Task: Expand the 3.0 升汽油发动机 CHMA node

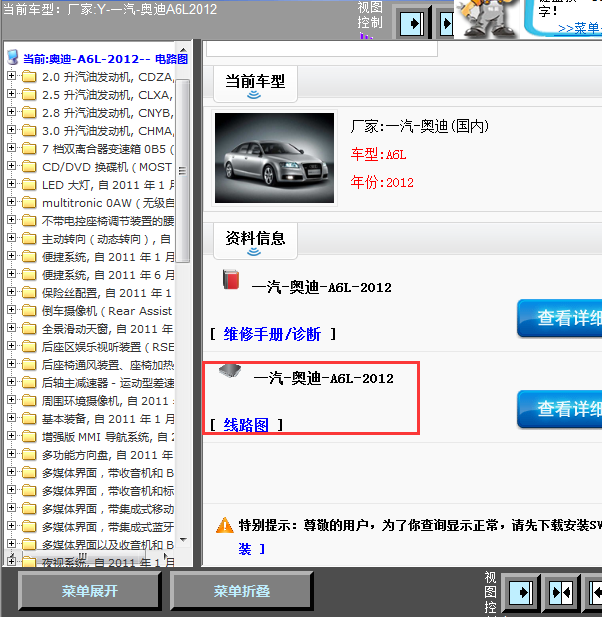Action: click(11, 129)
